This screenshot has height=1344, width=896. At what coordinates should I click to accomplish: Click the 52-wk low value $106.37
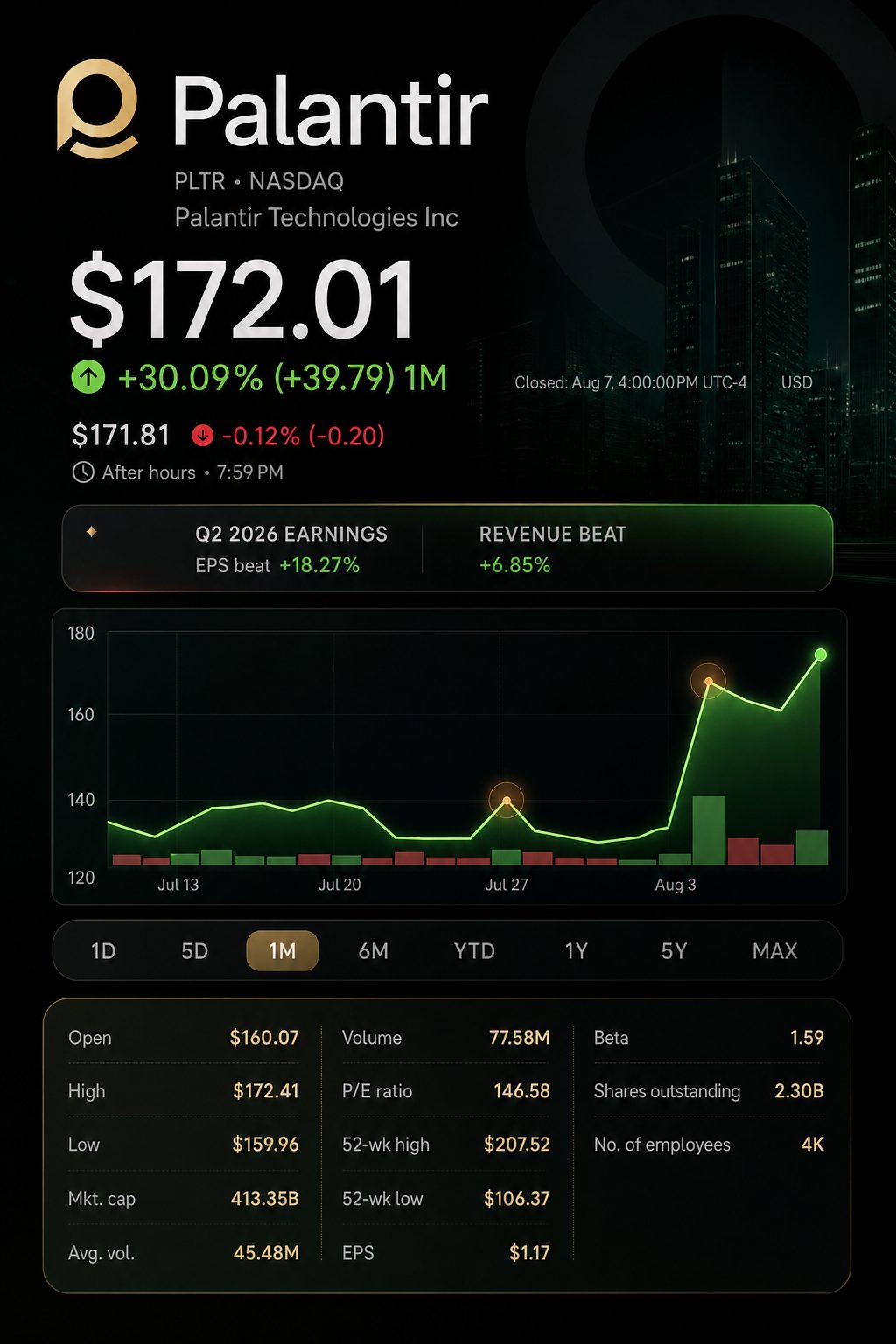click(517, 1199)
